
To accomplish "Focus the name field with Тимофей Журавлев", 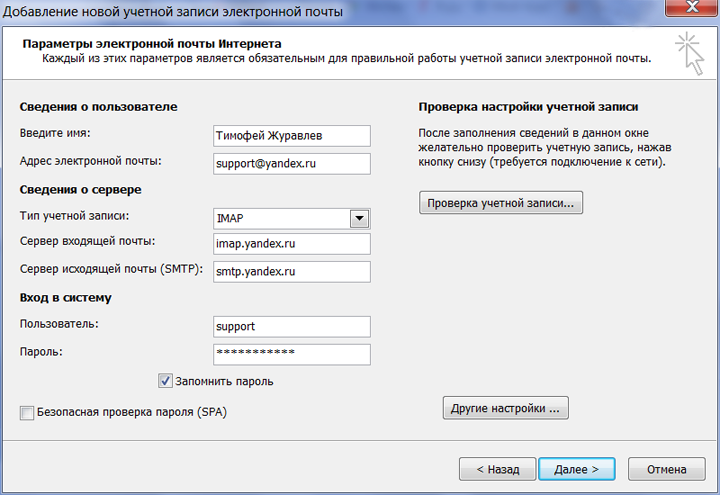I will click(292, 135).
